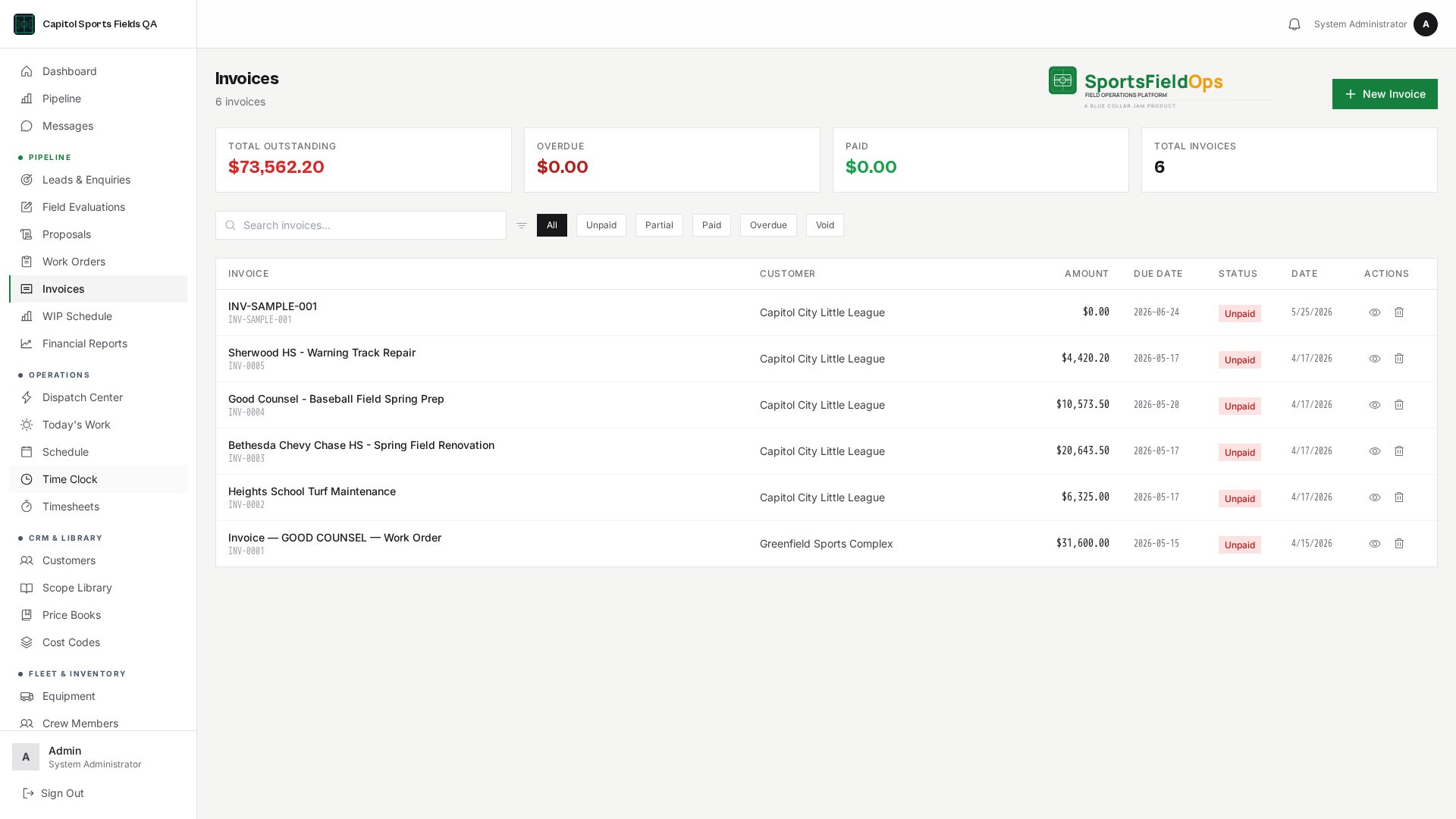
Task: Delete the Sherwood HS Warning Track Repair invoice
Action: pos(1399,359)
